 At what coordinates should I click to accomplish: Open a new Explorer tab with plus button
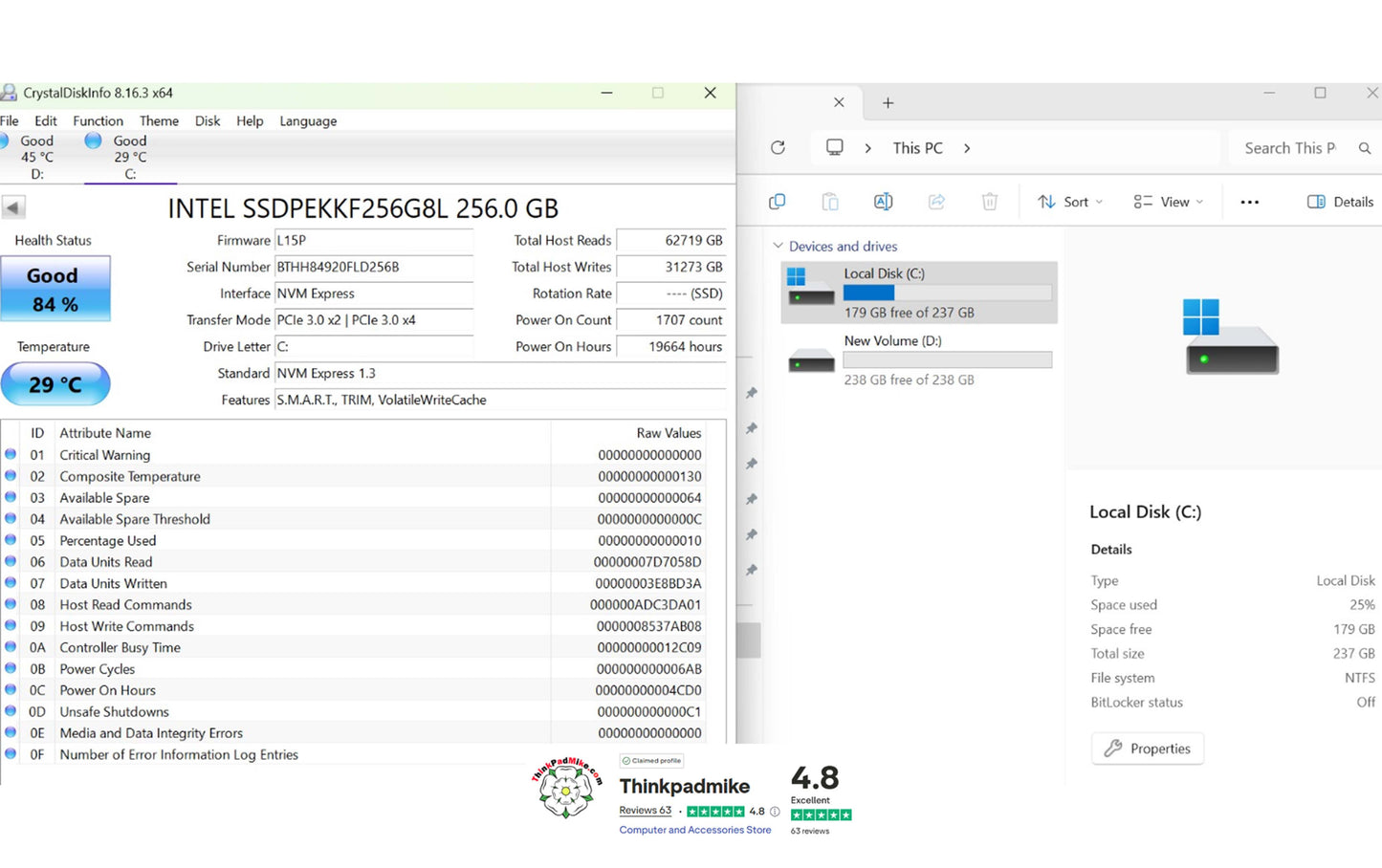(888, 102)
